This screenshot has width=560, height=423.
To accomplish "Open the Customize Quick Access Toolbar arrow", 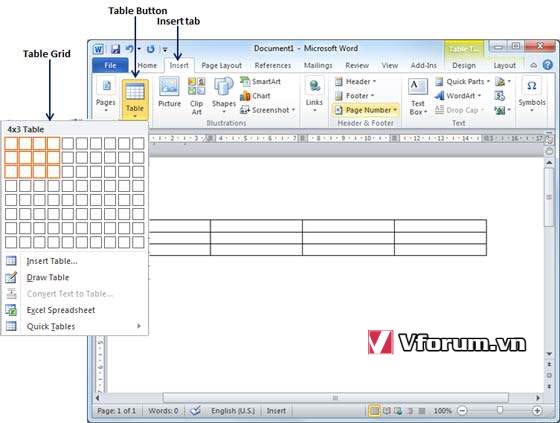I will (x=165, y=49).
